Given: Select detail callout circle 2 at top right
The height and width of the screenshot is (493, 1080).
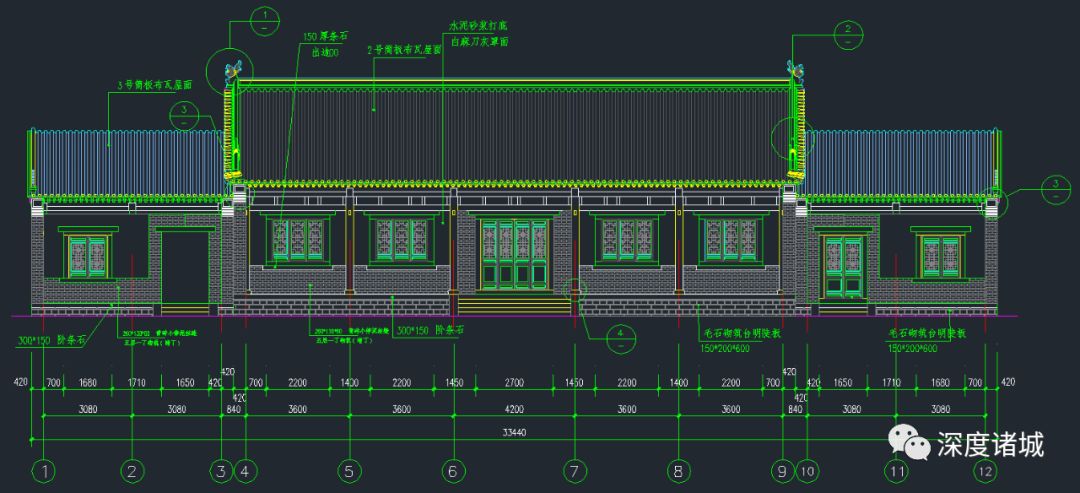Looking at the screenshot, I should [x=848, y=35].
